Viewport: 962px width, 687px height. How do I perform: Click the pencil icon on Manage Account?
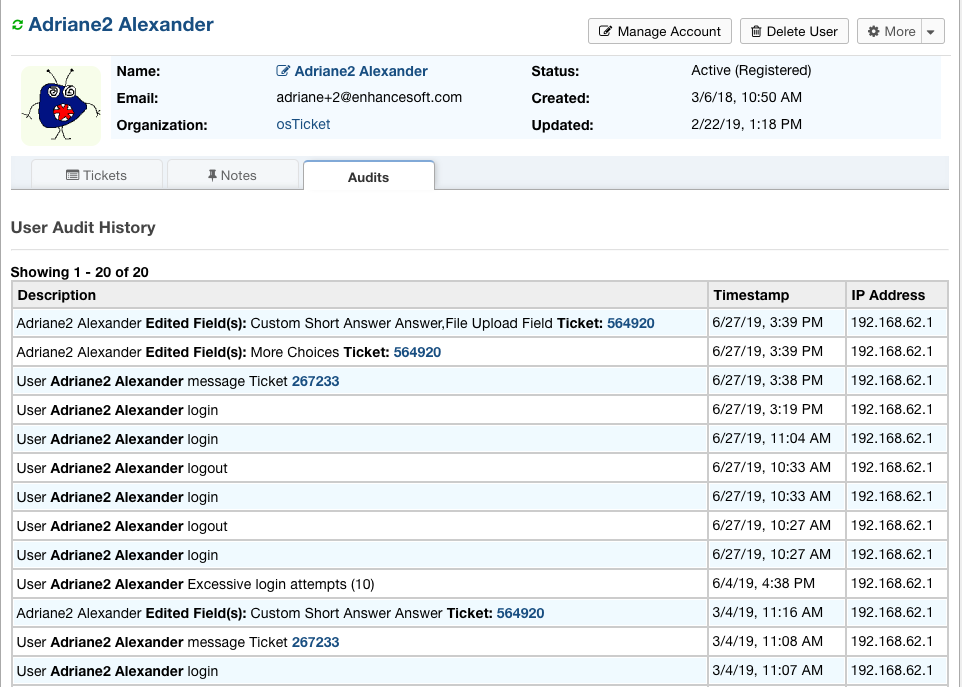click(x=605, y=31)
